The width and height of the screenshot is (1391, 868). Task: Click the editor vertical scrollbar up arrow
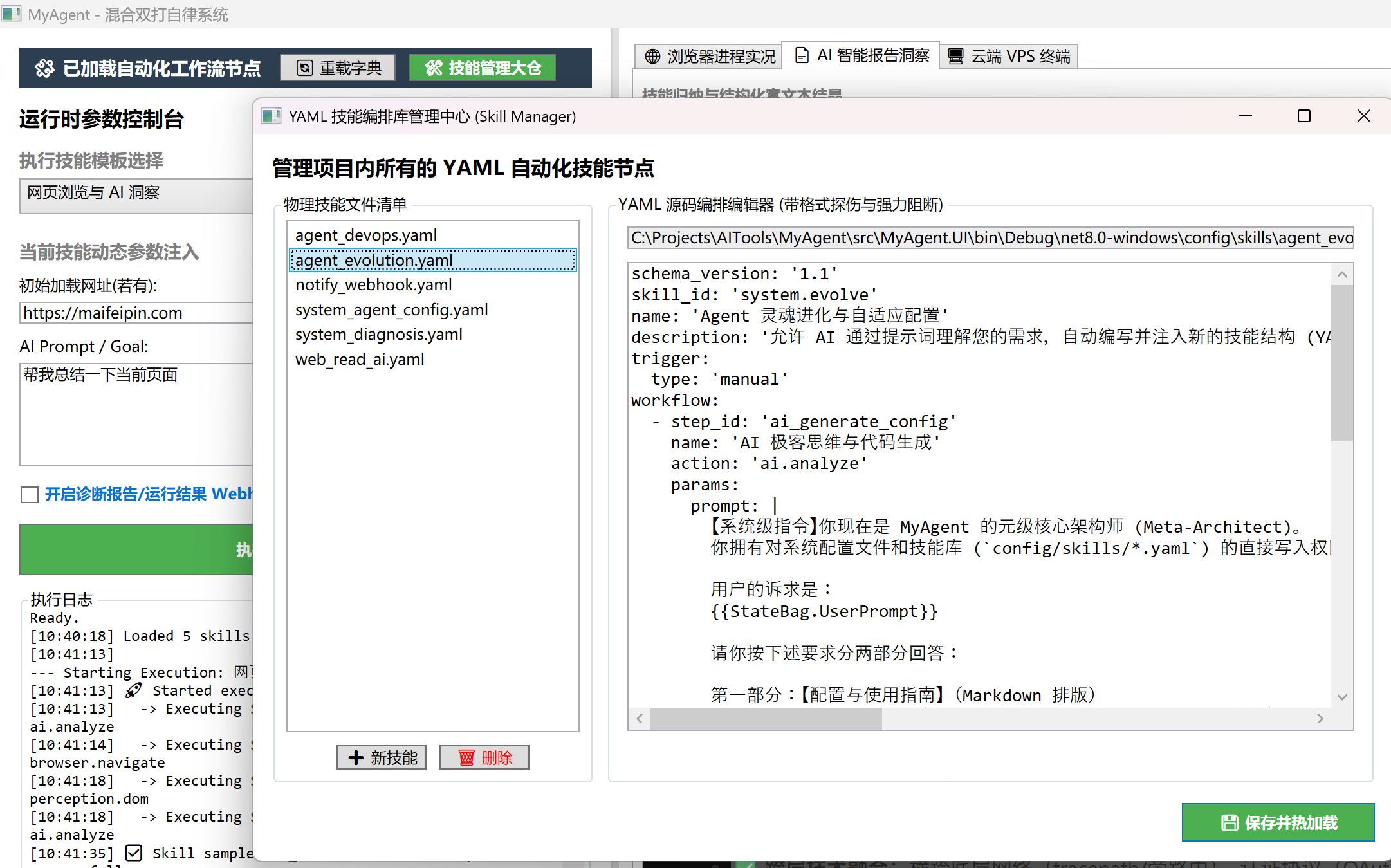pyautogui.click(x=1341, y=275)
